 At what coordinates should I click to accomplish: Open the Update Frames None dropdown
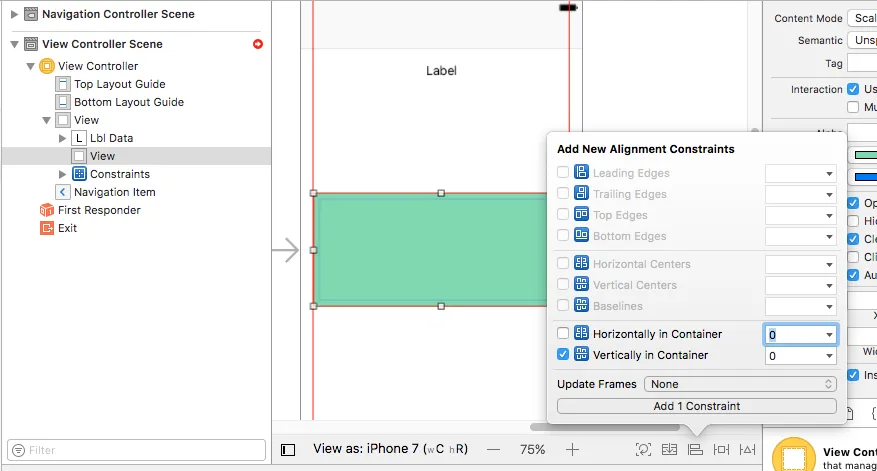click(x=740, y=384)
